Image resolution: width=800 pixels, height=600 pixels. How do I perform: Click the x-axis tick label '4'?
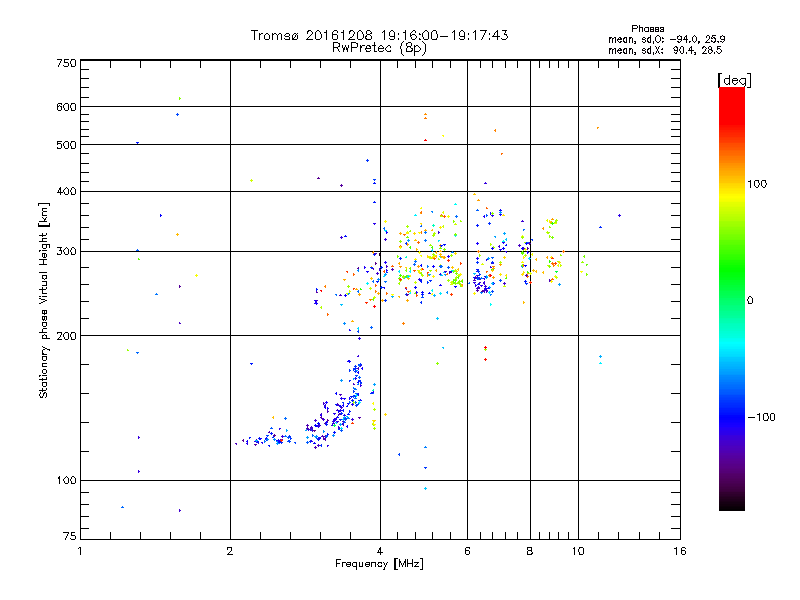click(380, 551)
